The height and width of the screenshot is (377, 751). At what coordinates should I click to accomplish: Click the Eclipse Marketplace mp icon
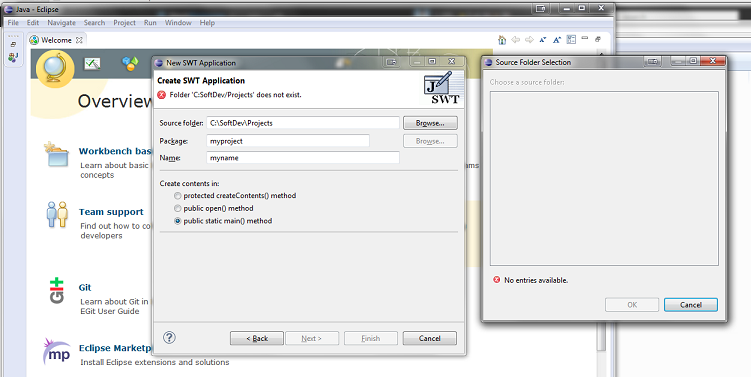57,351
